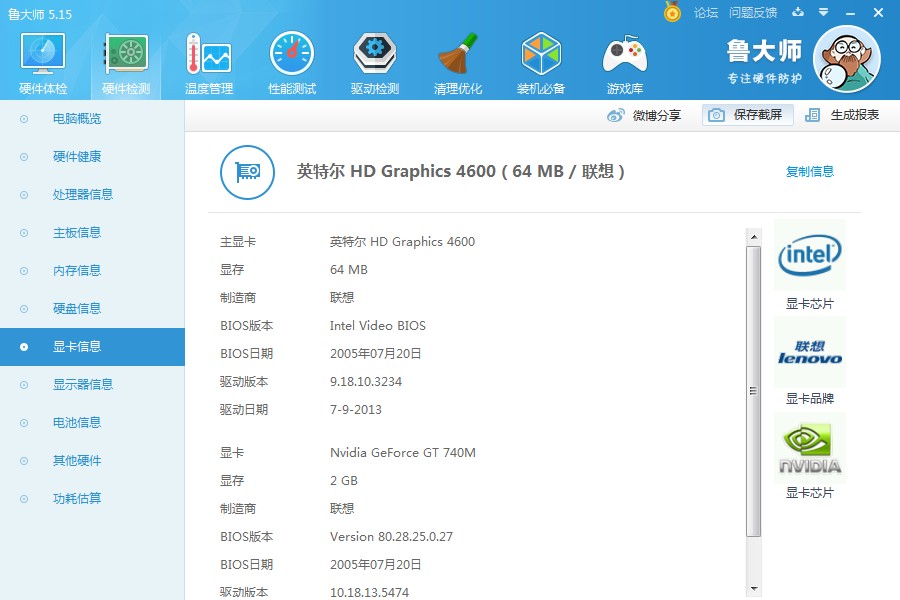Click the scrollbar down arrow
900x600 pixels.
[755, 589]
